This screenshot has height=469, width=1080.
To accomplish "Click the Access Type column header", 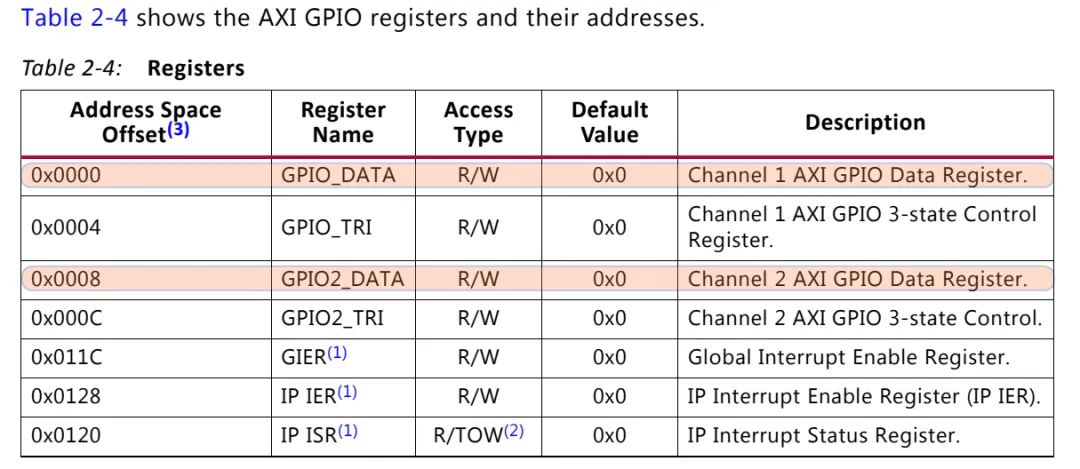I will 478,122.
